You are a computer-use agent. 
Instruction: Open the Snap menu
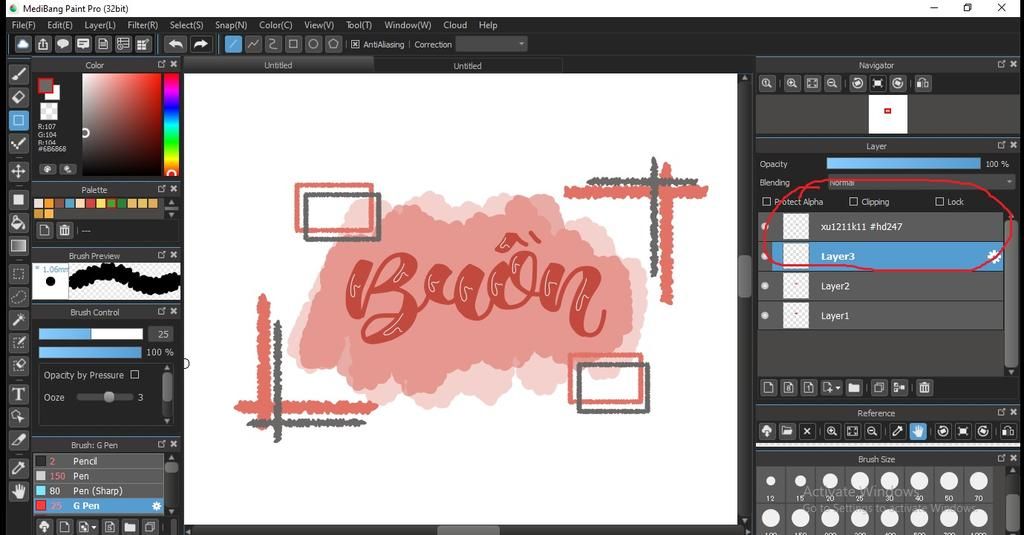[231, 25]
